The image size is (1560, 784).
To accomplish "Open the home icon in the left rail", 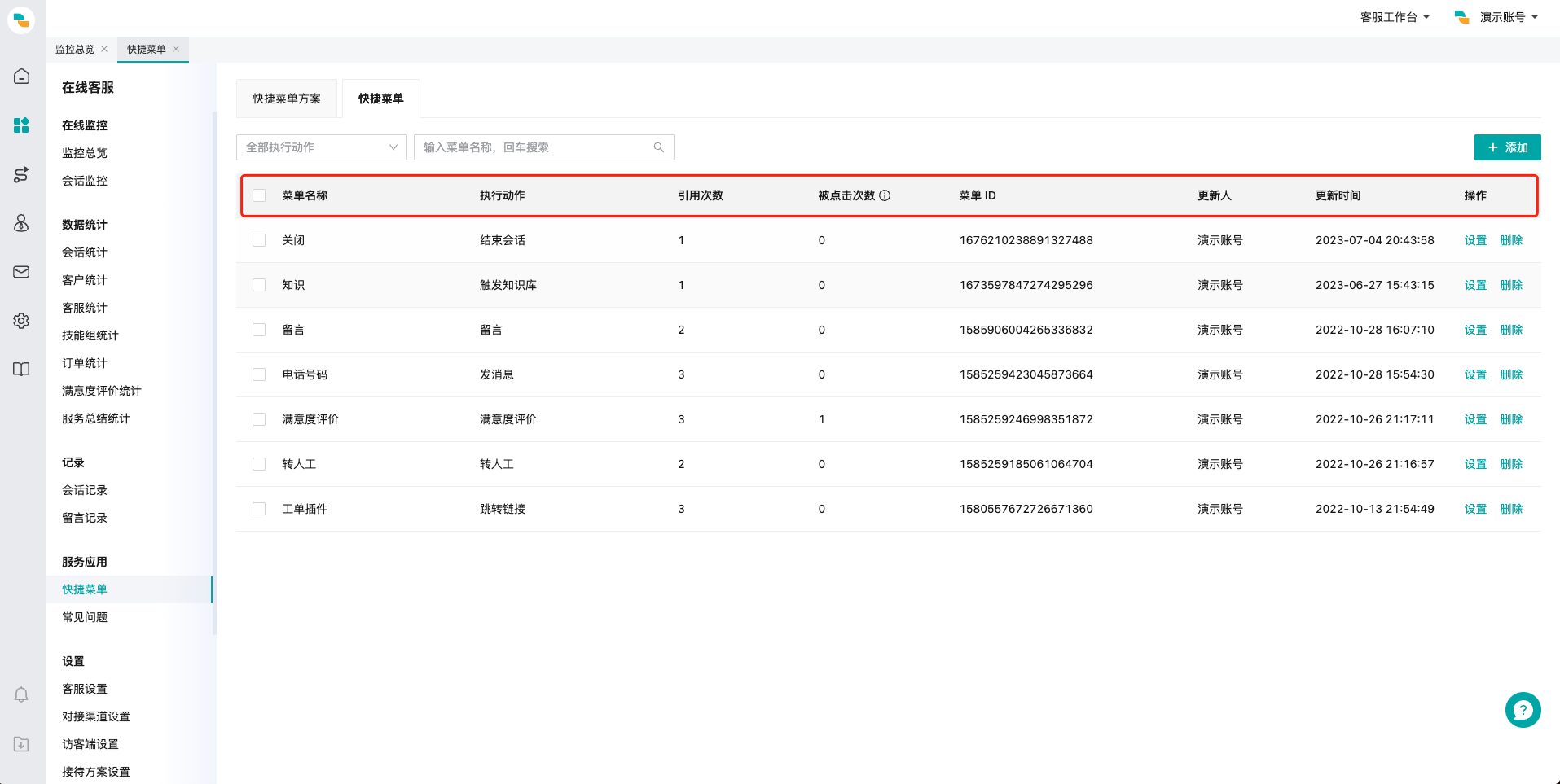I will [22, 77].
